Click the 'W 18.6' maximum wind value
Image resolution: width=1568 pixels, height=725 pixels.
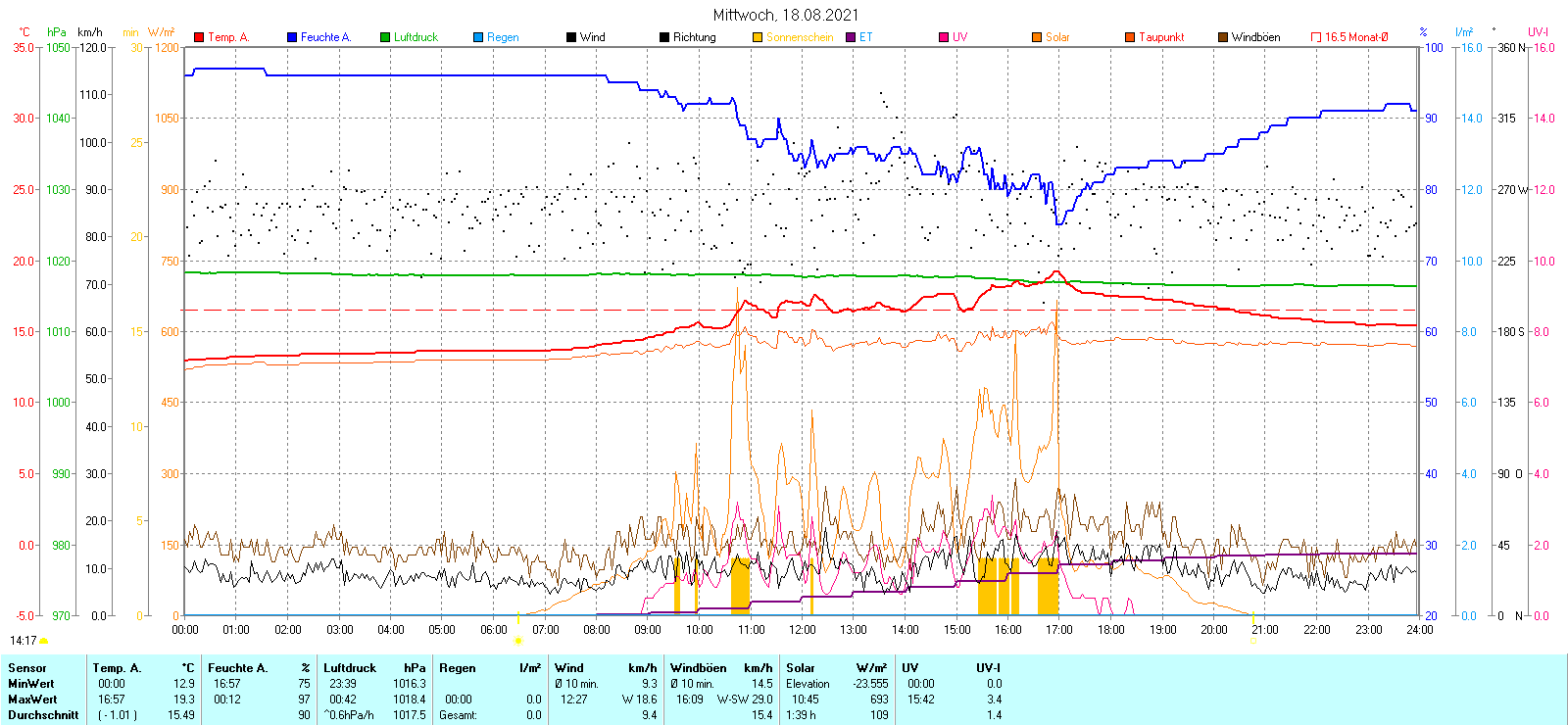point(639,700)
